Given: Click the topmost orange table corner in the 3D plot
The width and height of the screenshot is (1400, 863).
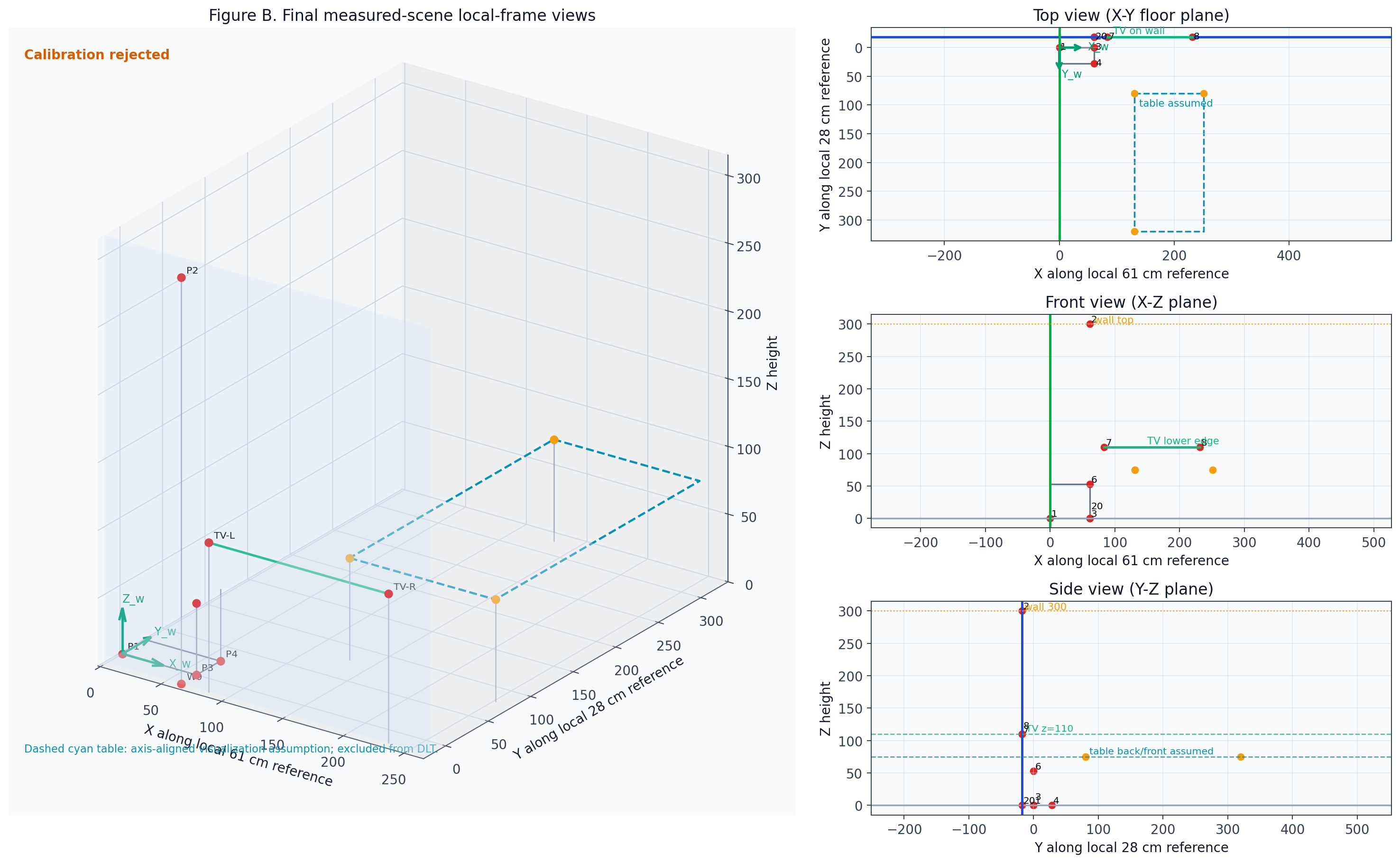Looking at the screenshot, I should (x=553, y=440).
